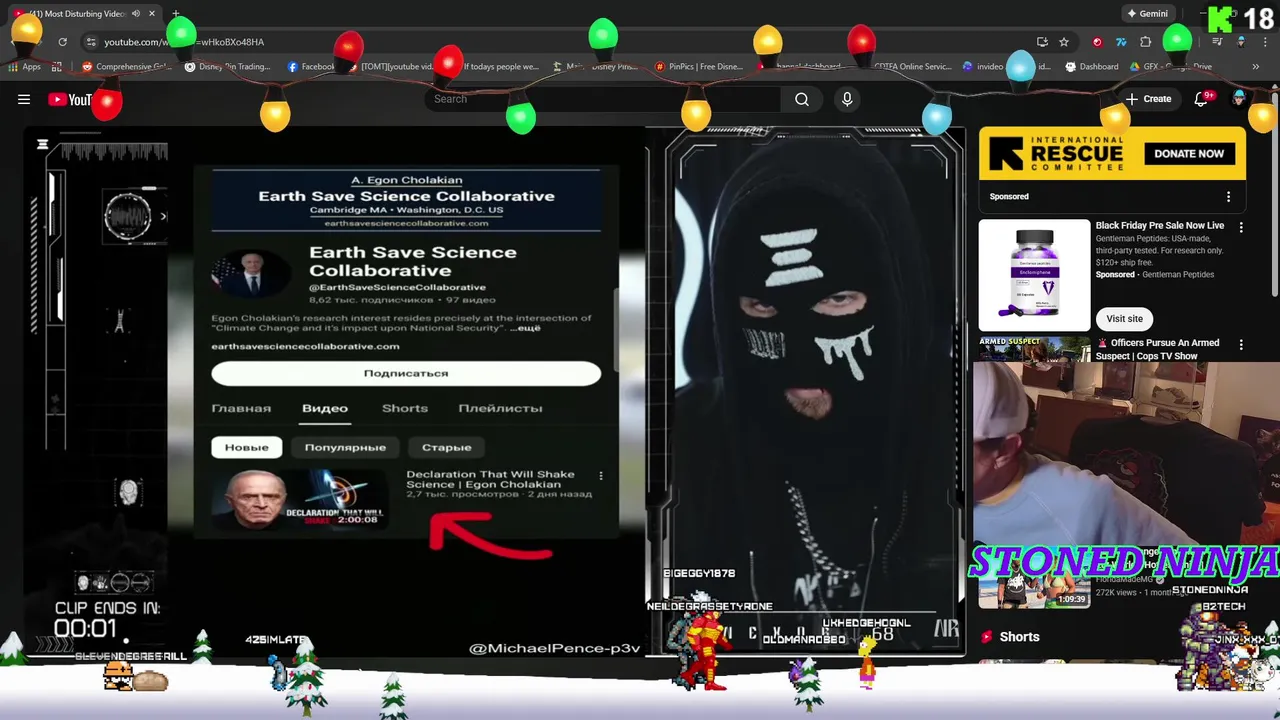Viewport: 1280px width, 720px height.
Task: Reload the current YouTube page
Action: click(62, 42)
